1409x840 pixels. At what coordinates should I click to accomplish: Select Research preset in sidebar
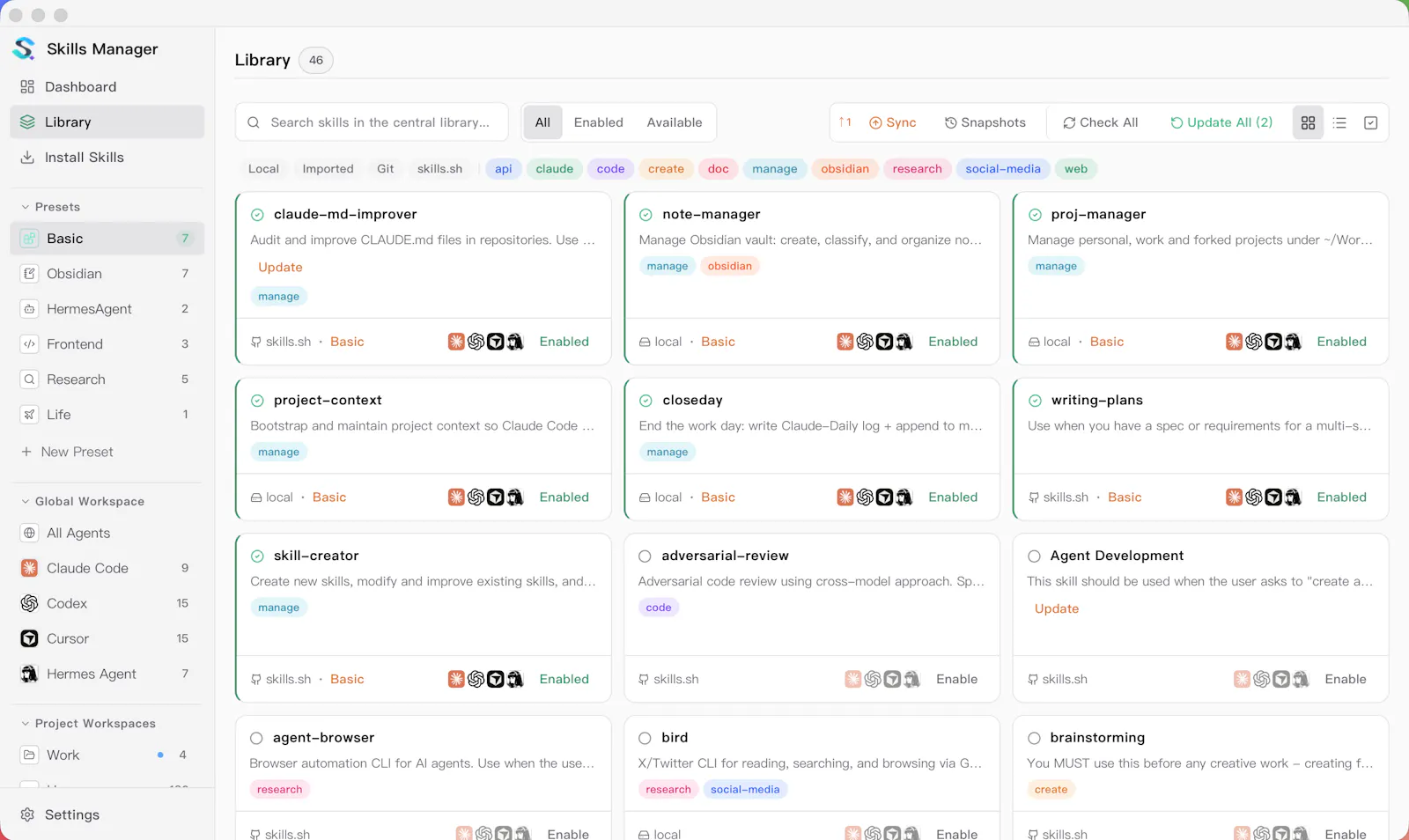coord(107,379)
